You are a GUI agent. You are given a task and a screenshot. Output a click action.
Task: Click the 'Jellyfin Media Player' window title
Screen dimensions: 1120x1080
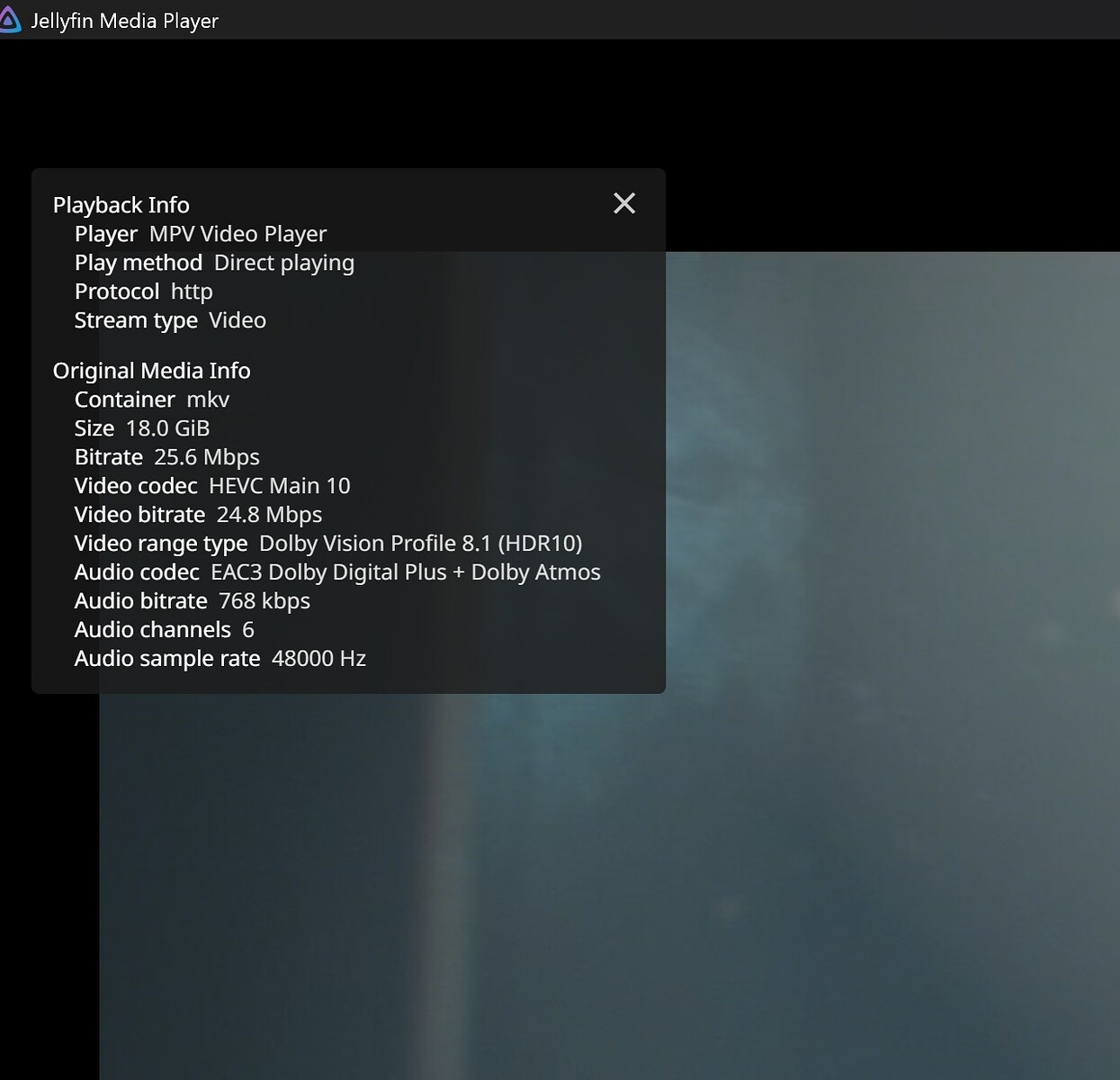tap(125, 21)
